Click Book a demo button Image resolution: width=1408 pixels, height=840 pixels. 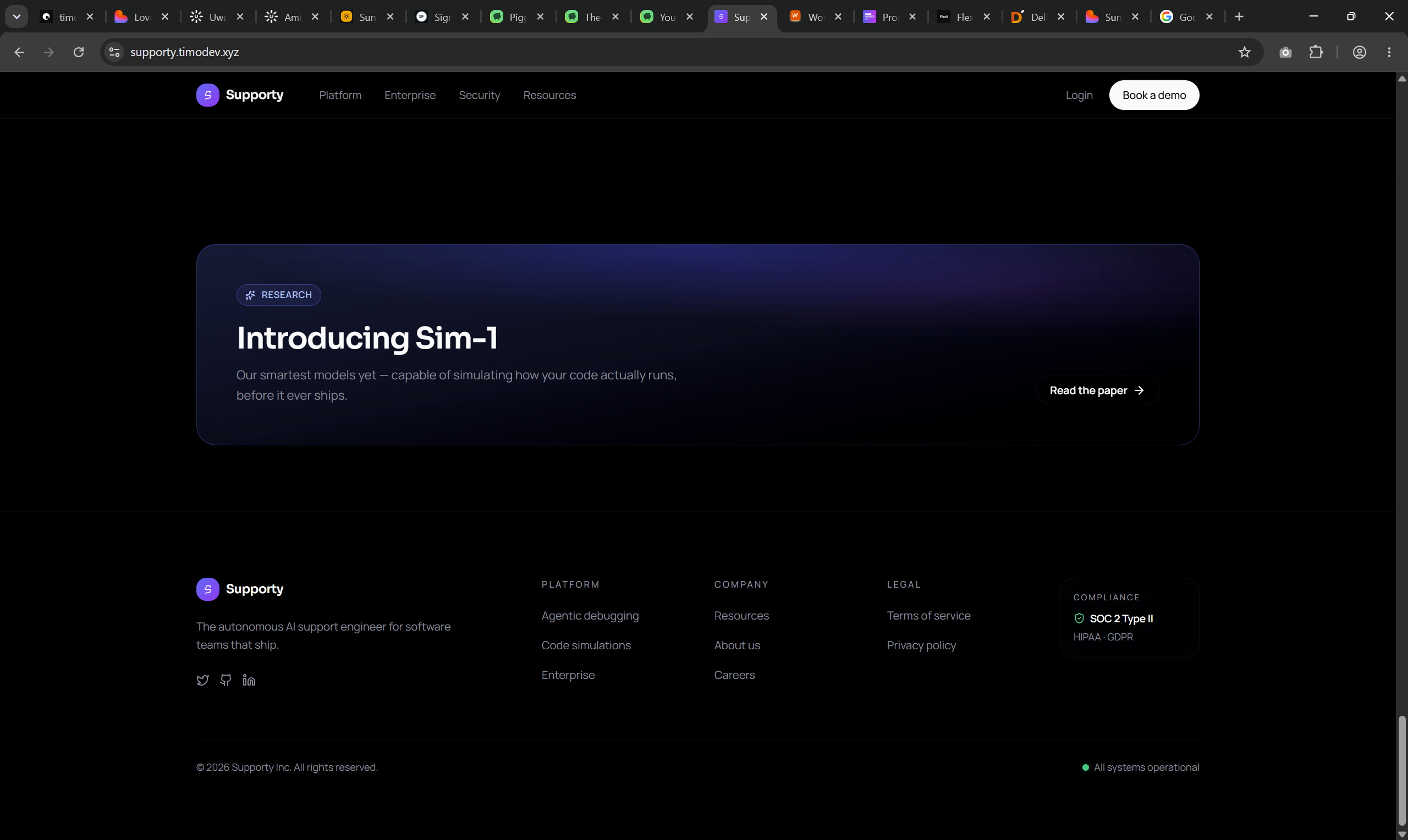coord(1154,95)
